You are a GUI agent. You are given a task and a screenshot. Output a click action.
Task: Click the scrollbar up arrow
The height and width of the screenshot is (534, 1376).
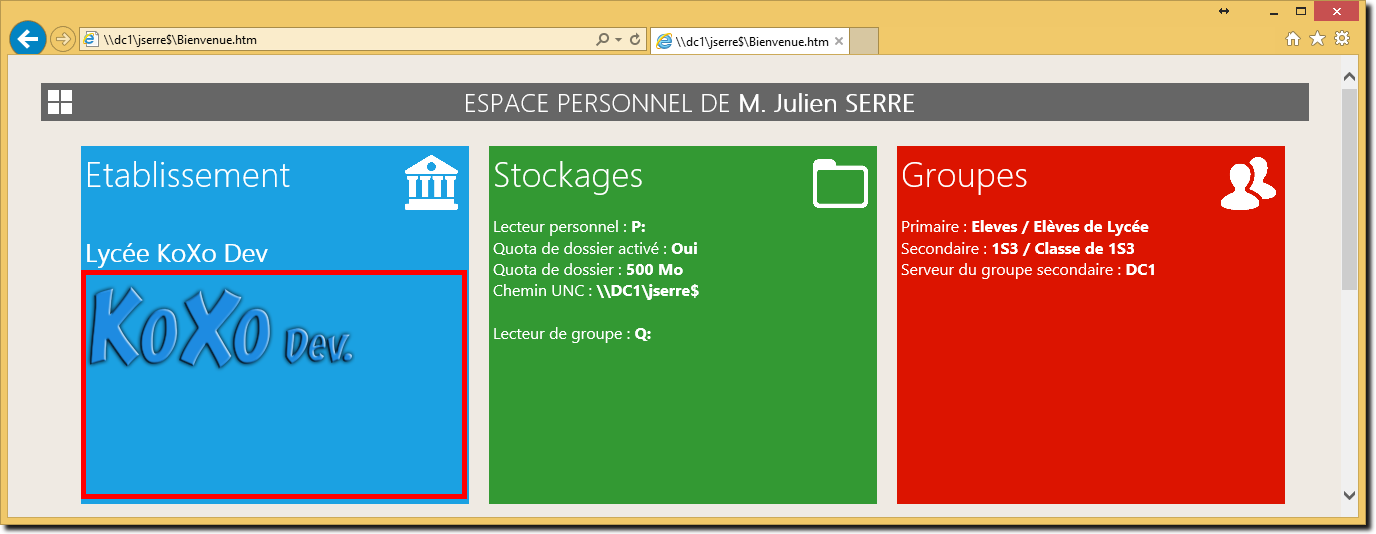click(1349, 77)
